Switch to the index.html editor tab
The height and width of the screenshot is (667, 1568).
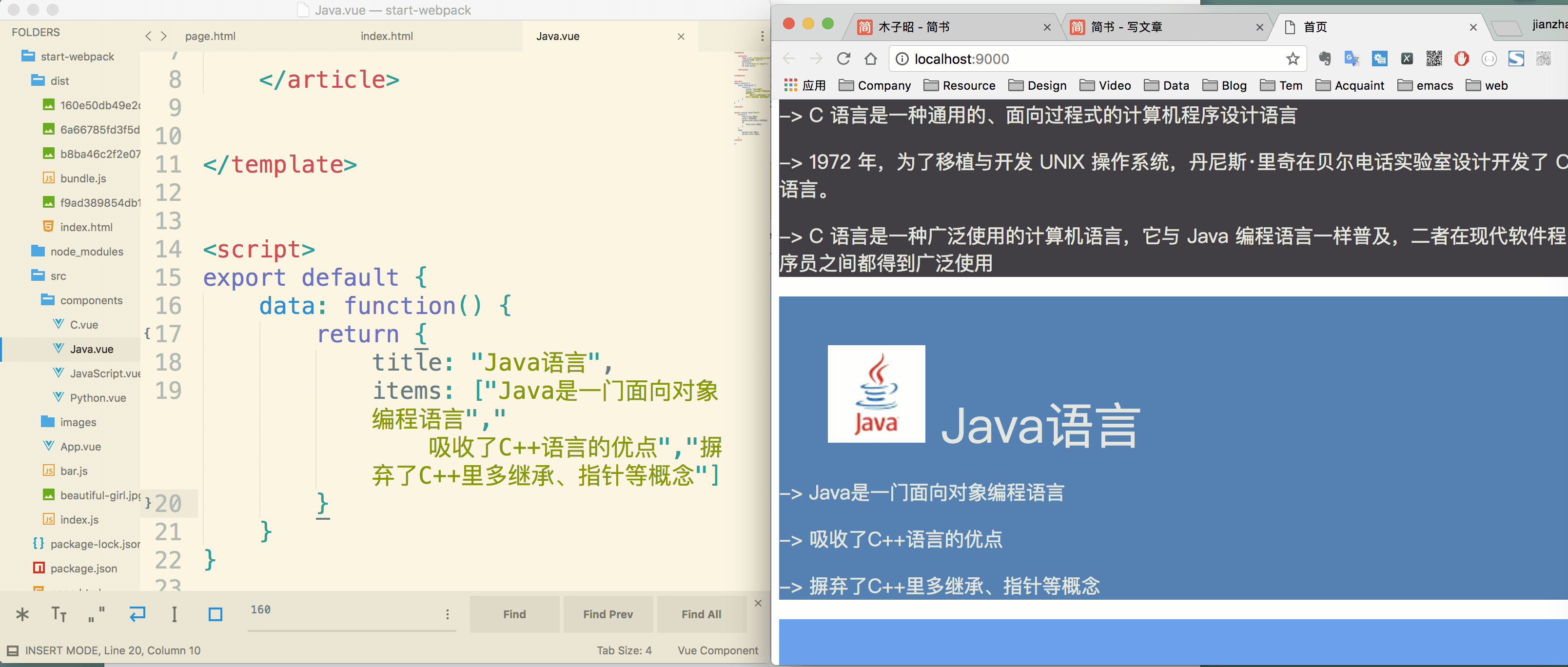pyautogui.click(x=387, y=36)
